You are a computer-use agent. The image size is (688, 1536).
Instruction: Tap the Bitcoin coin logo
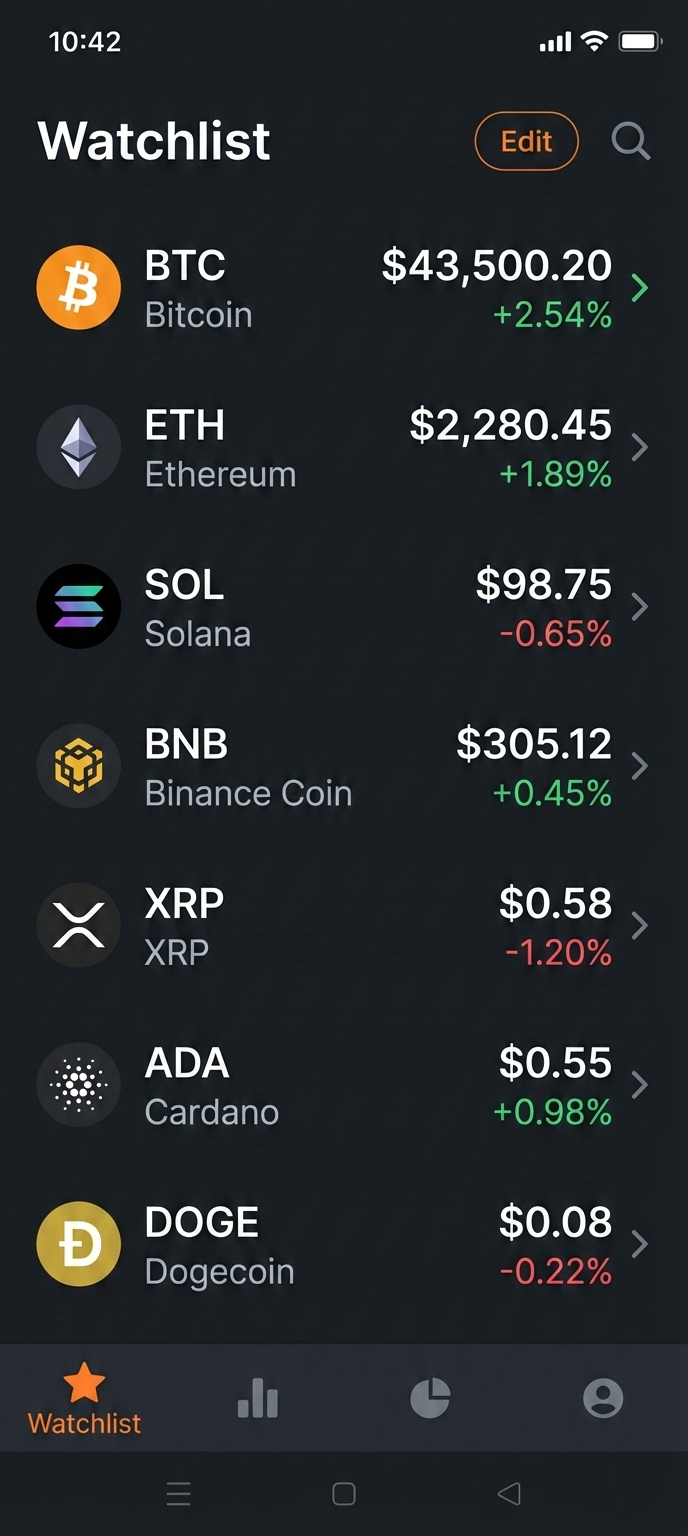[78, 287]
